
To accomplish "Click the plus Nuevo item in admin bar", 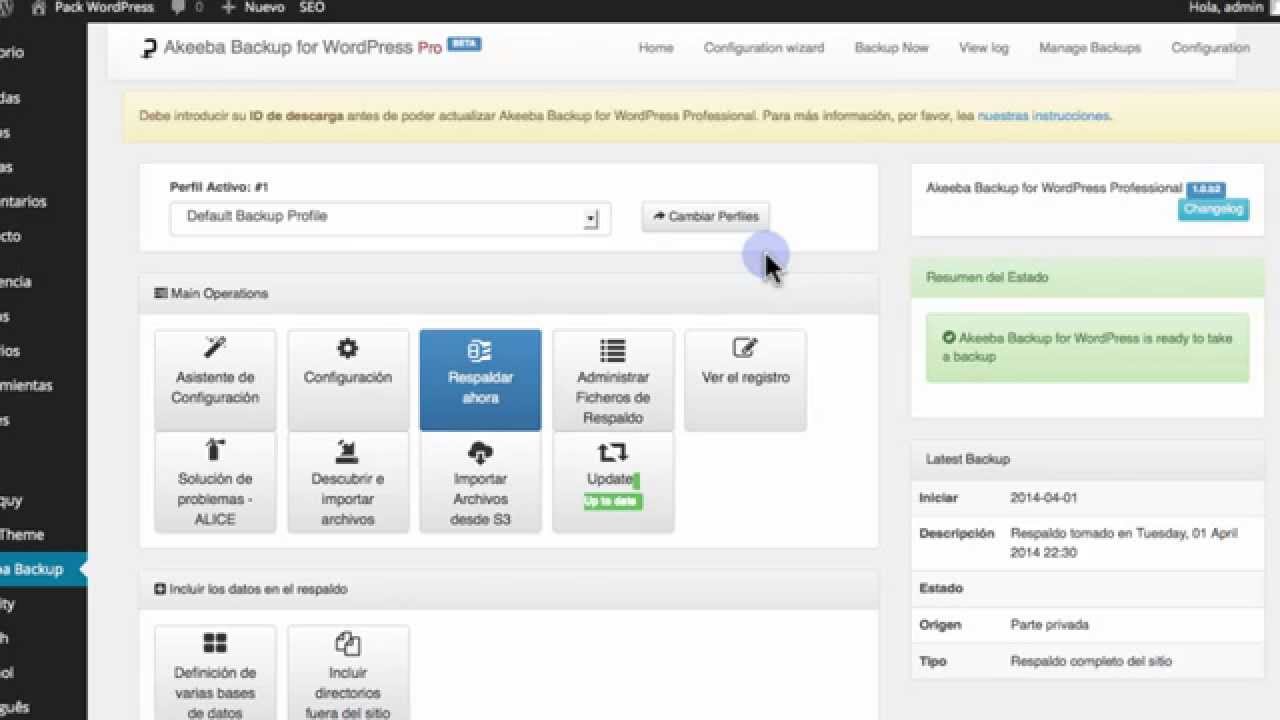I will pos(253,7).
